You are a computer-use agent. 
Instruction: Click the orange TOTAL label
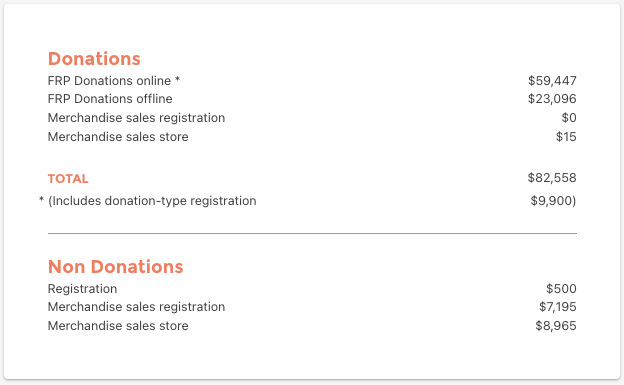tap(68, 179)
